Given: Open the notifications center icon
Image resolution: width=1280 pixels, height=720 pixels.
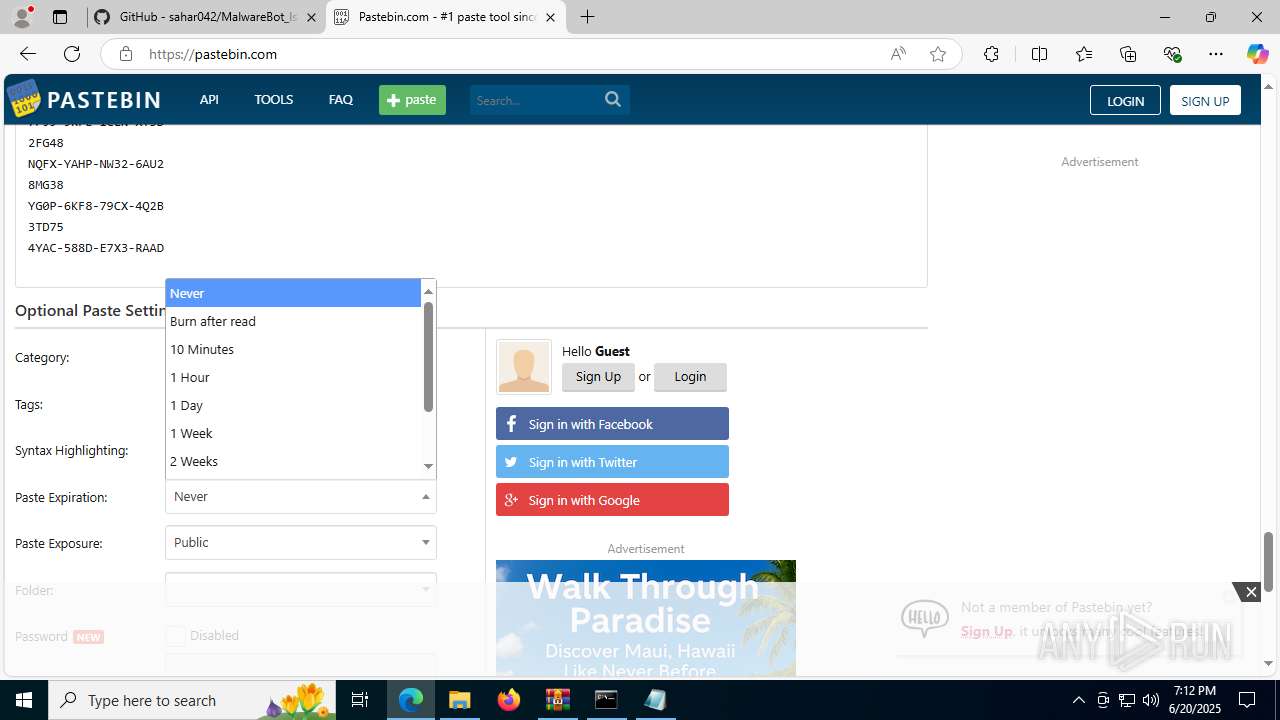Looking at the screenshot, I should coord(1247,700).
